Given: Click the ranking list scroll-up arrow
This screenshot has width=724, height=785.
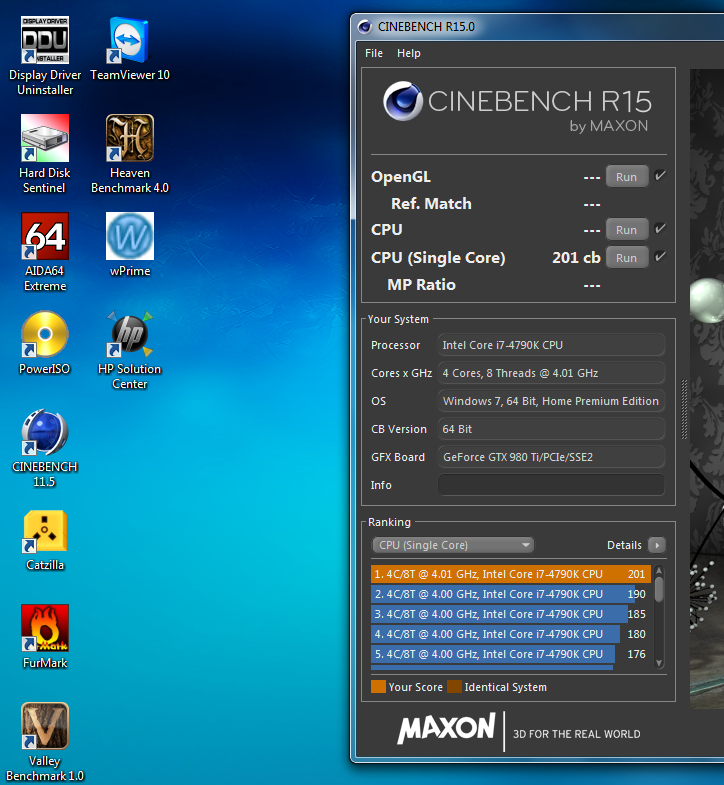Looking at the screenshot, I should click(659, 570).
